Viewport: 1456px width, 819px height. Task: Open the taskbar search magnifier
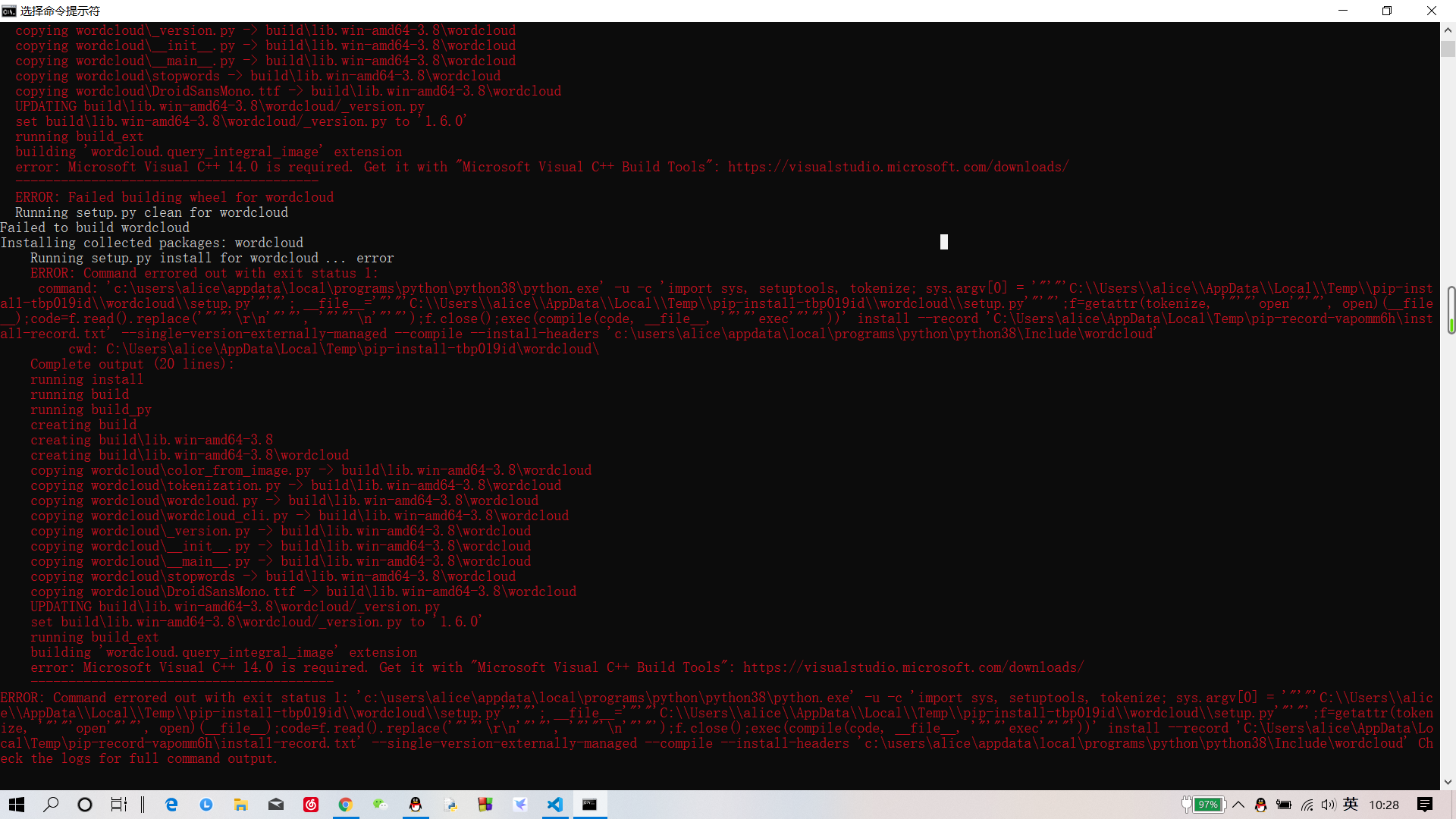pos(51,805)
